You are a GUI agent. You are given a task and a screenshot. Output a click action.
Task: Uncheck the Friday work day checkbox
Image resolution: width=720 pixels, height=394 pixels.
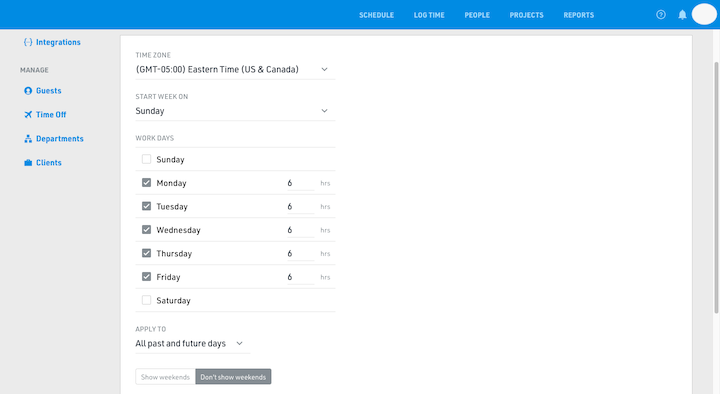pyautogui.click(x=146, y=276)
